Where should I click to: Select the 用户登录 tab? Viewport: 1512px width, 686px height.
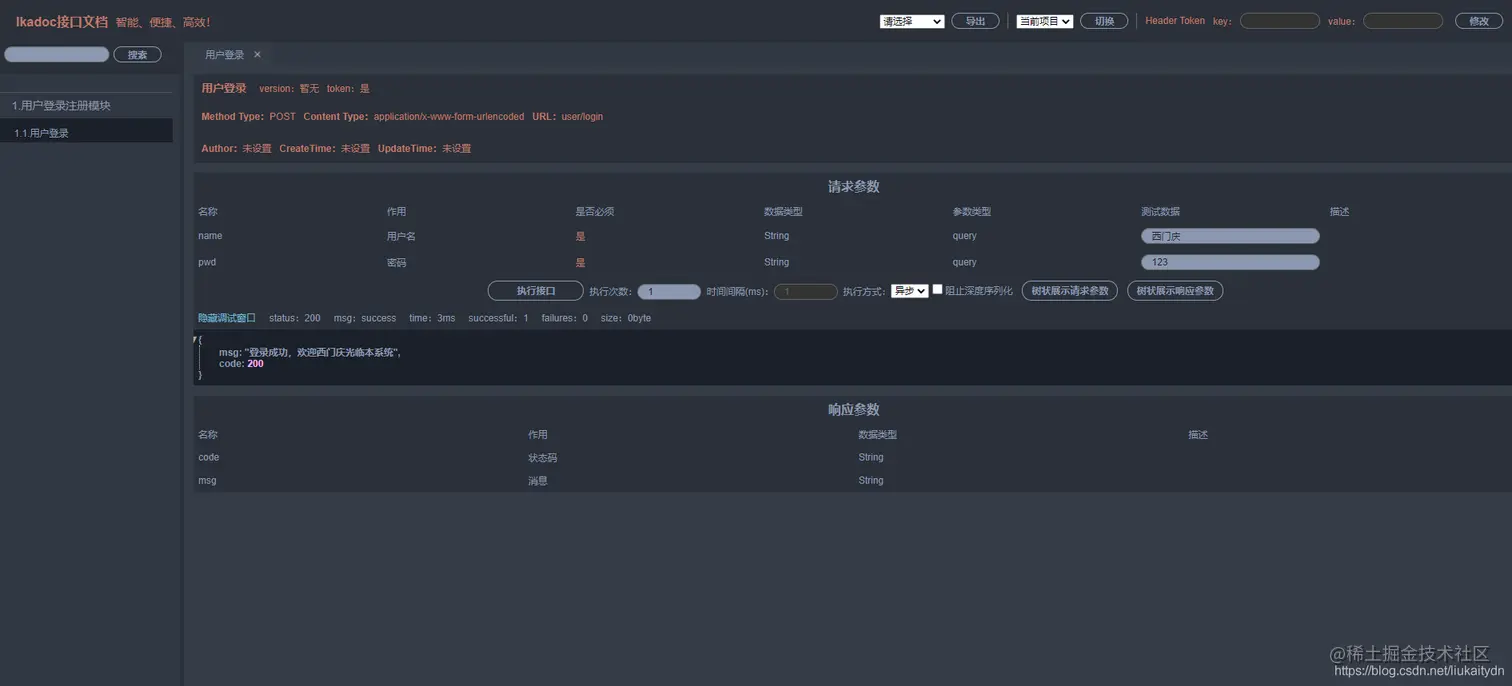coord(225,55)
